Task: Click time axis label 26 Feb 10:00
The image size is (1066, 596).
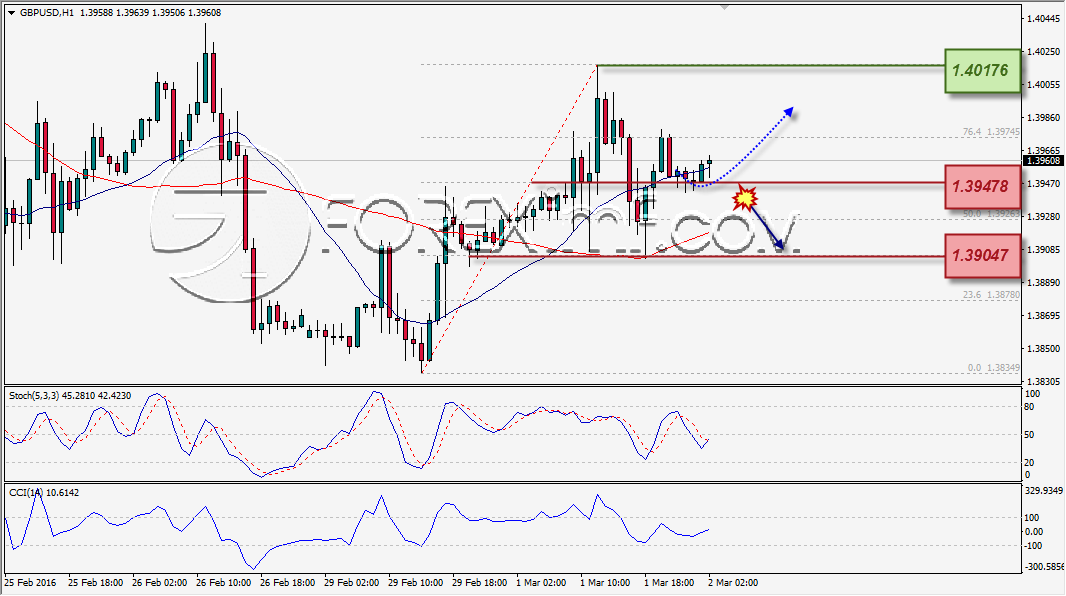Action: (x=224, y=583)
